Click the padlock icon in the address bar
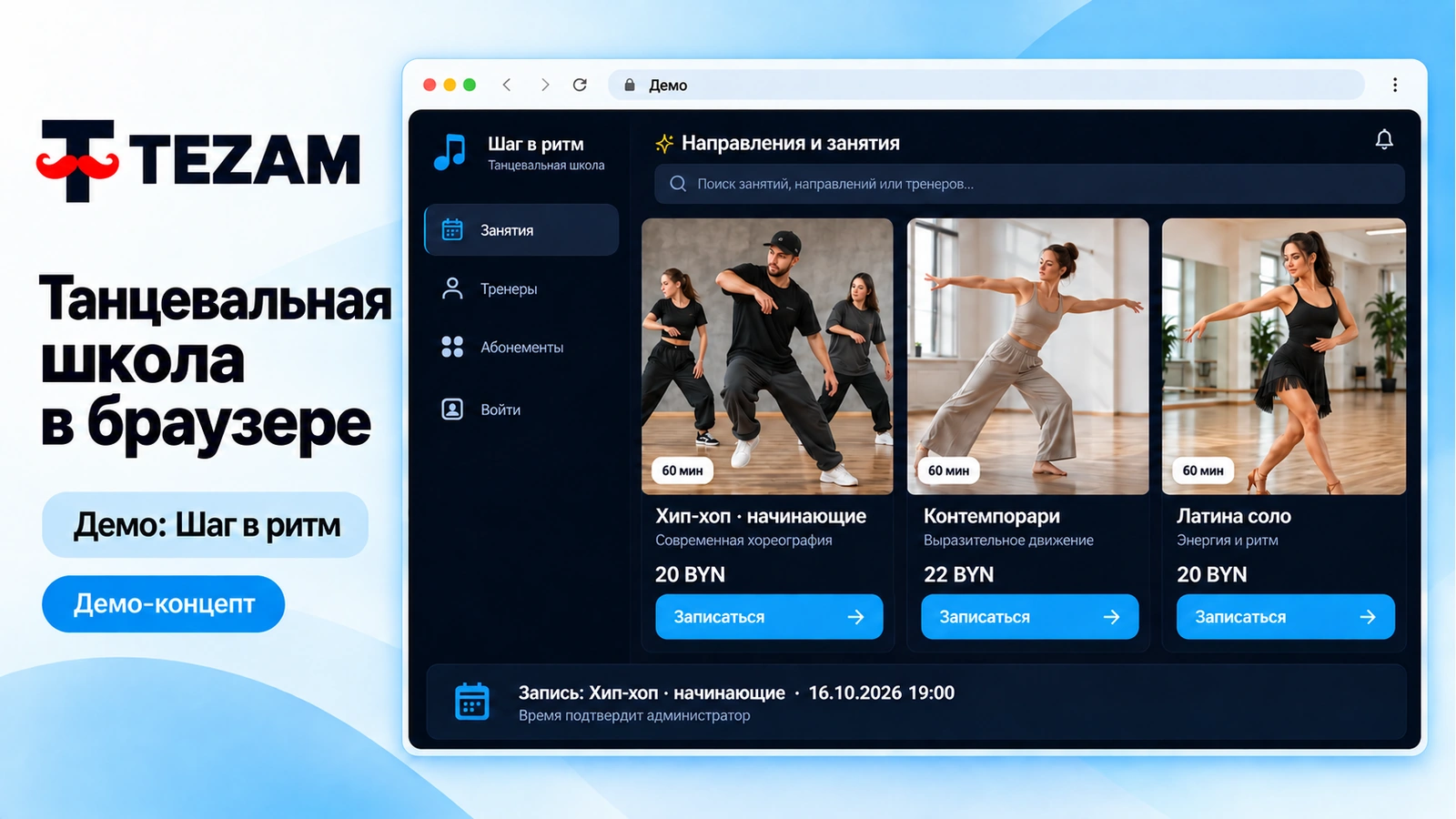 tap(629, 85)
